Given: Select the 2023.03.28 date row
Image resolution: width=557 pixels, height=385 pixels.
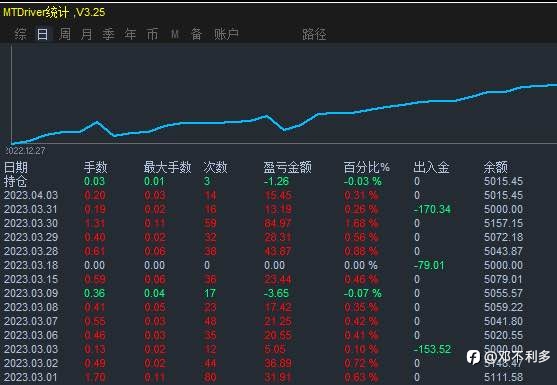Looking at the screenshot, I should [x=31, y=251].
